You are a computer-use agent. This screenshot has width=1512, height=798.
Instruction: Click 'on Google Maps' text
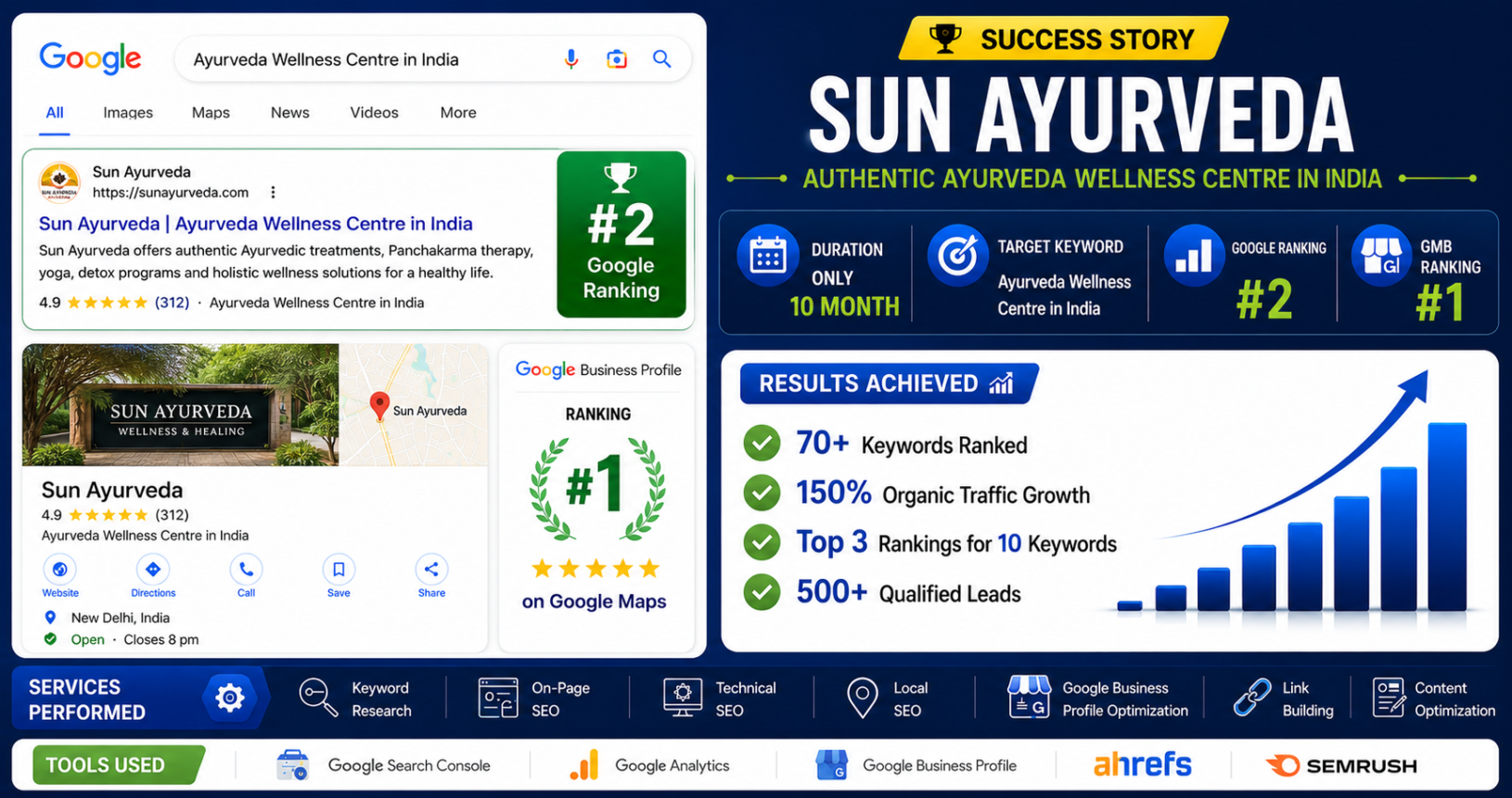point(594,601)
